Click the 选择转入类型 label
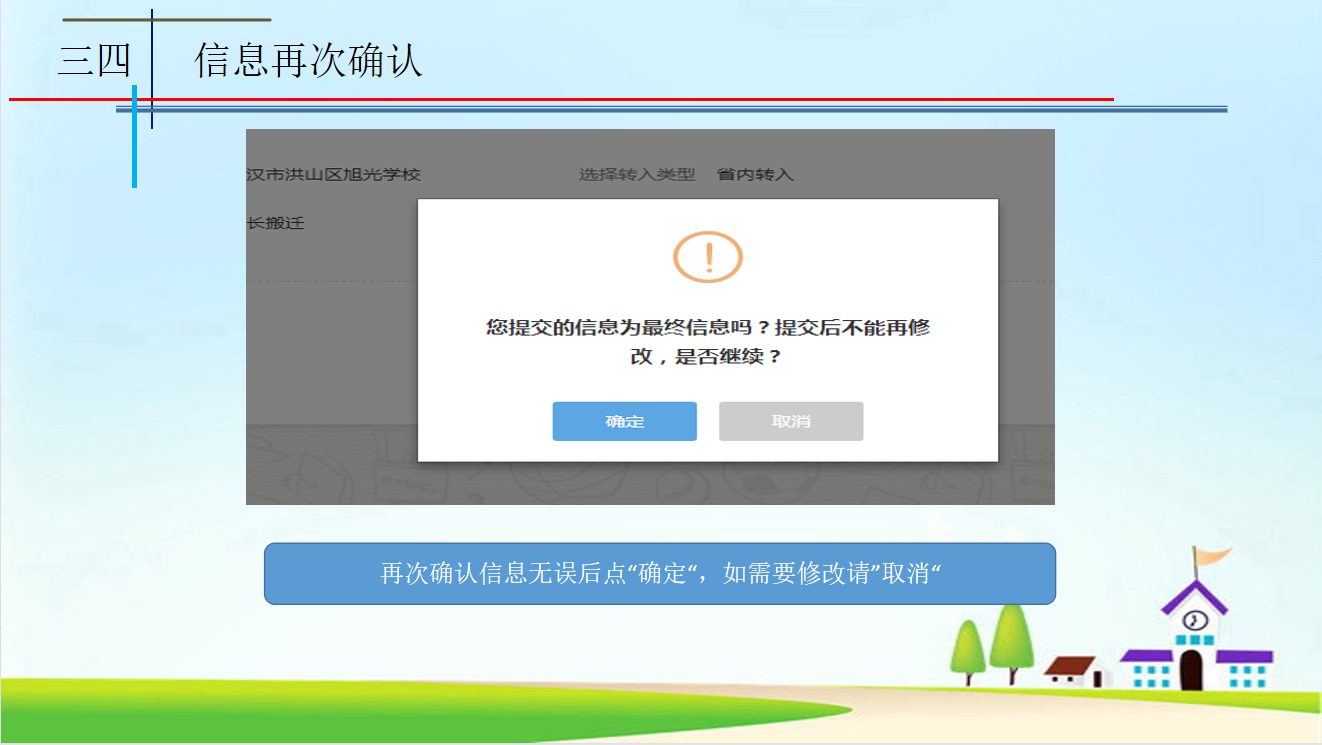The height and width of the screenshot is (745, 1322). (636, 175)
